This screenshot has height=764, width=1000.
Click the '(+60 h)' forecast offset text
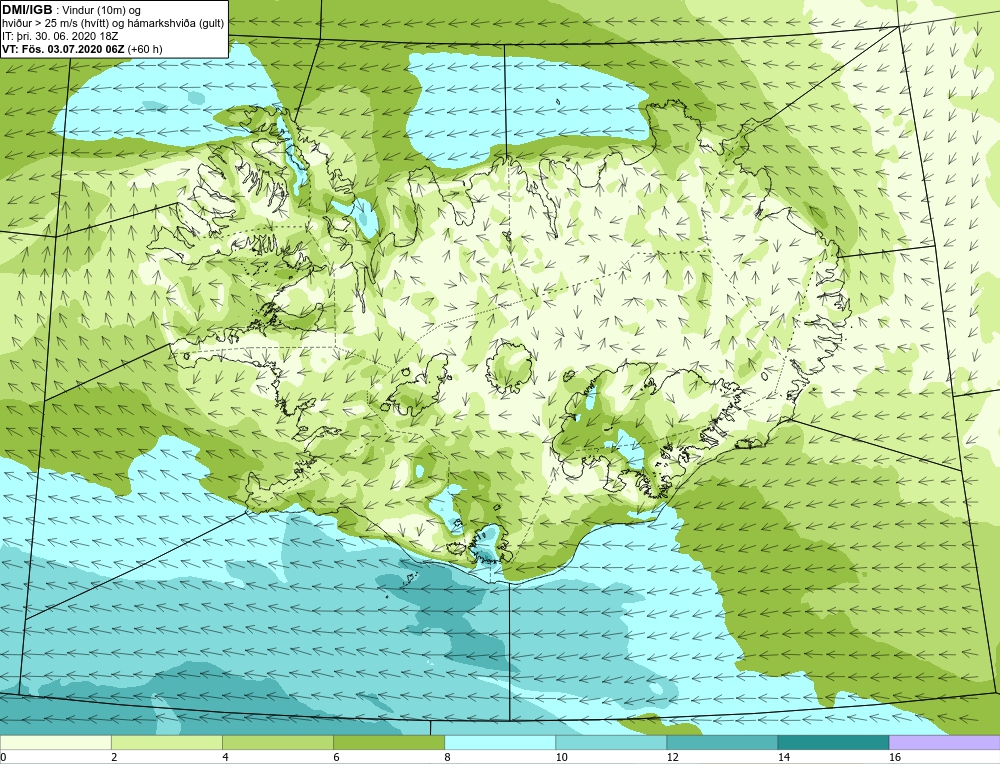tap(145, 49)
